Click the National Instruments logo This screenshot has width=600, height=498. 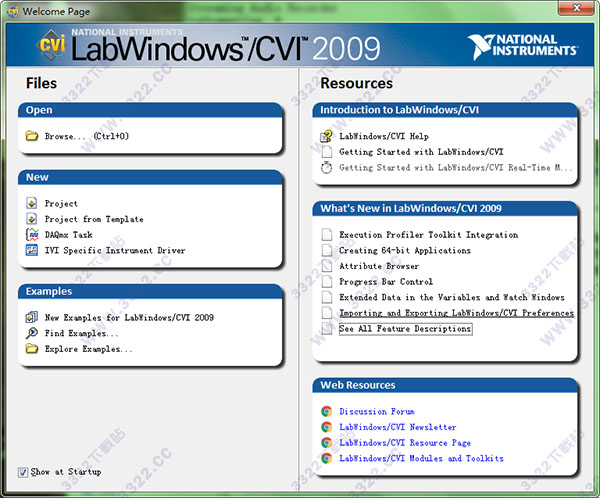point(523,46)
